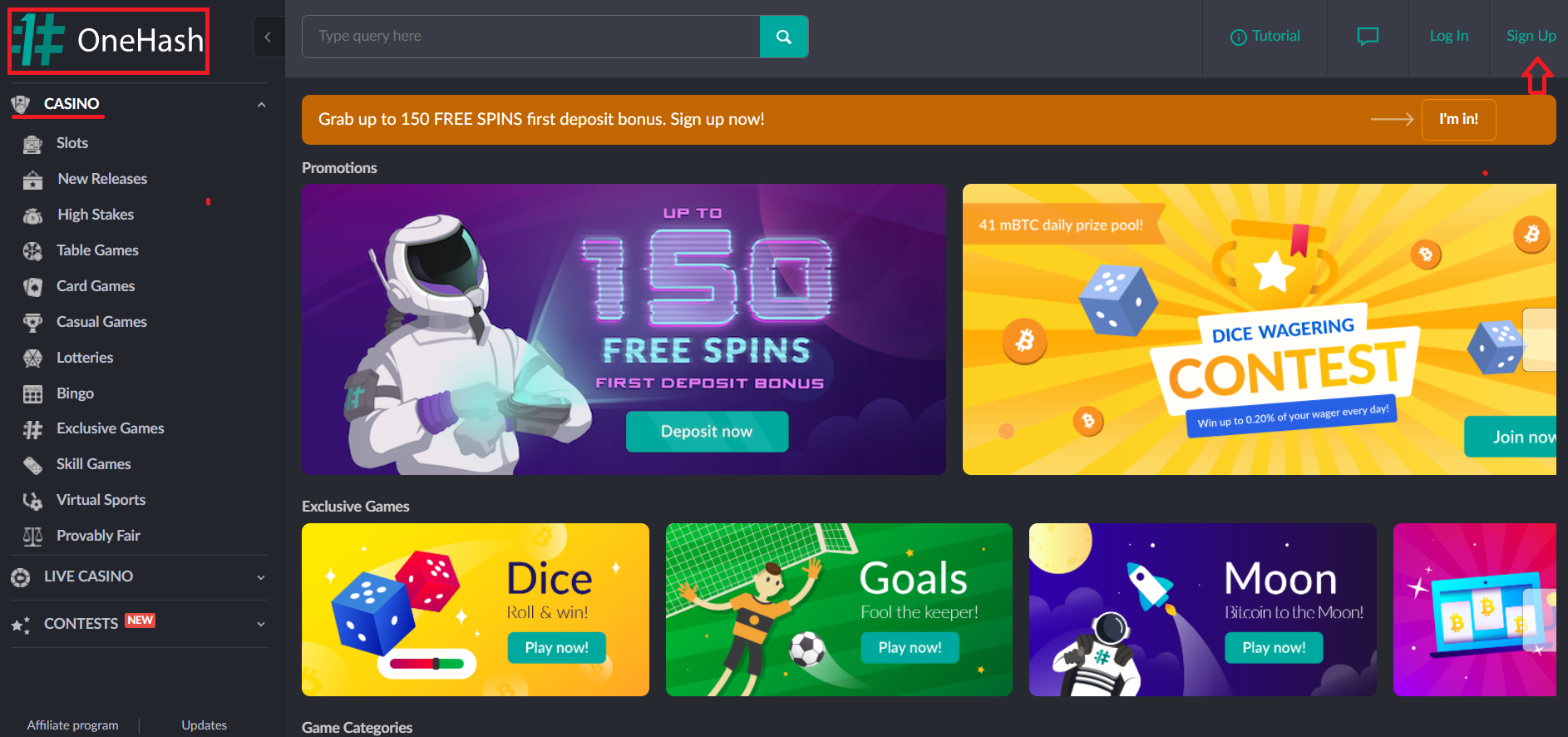Click the Virtual Sports icon

pos(32,501)
